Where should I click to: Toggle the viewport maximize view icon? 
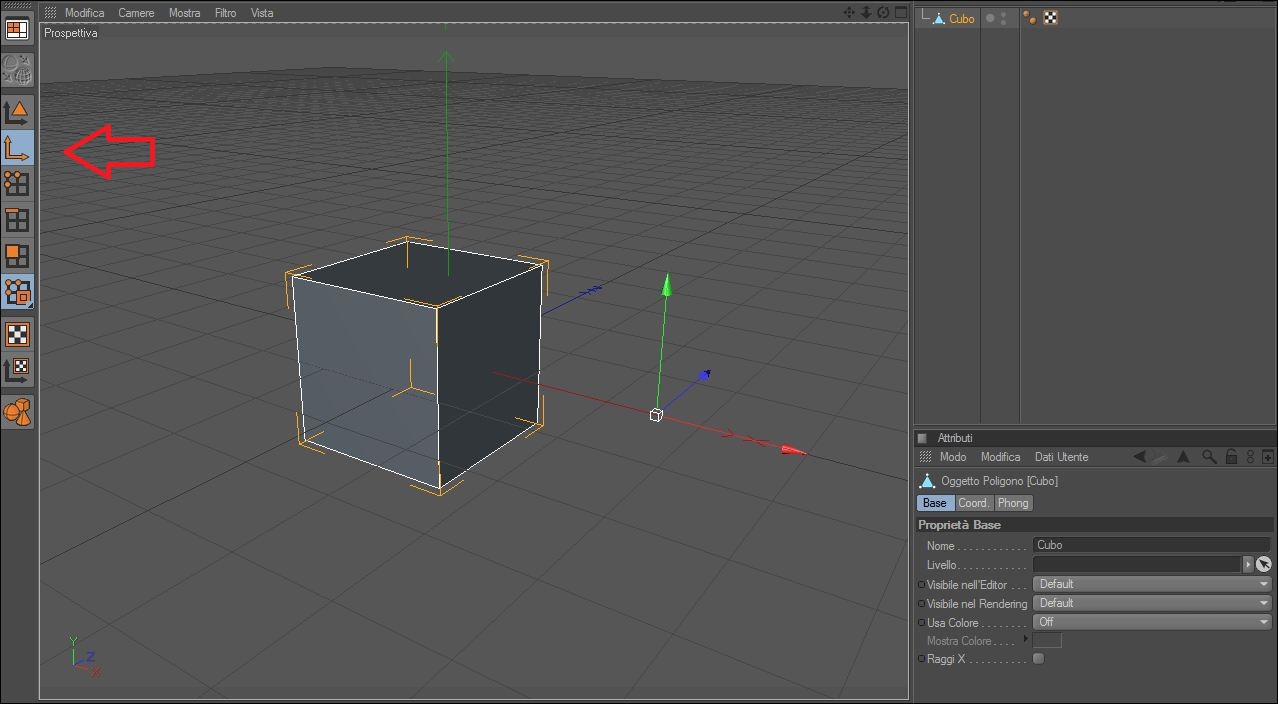coord(900,12)
